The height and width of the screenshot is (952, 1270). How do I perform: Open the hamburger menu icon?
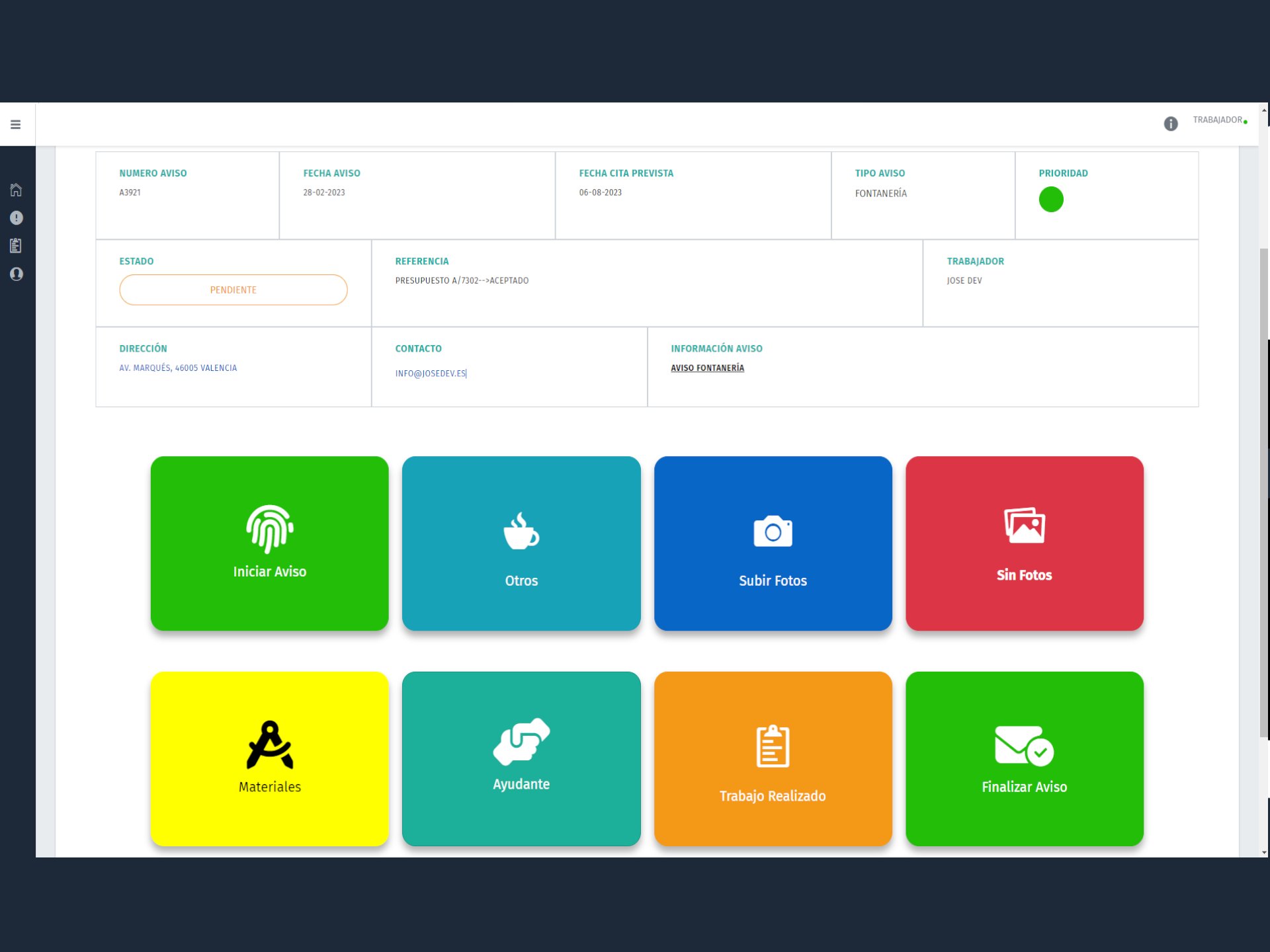[x=16, y=124]
